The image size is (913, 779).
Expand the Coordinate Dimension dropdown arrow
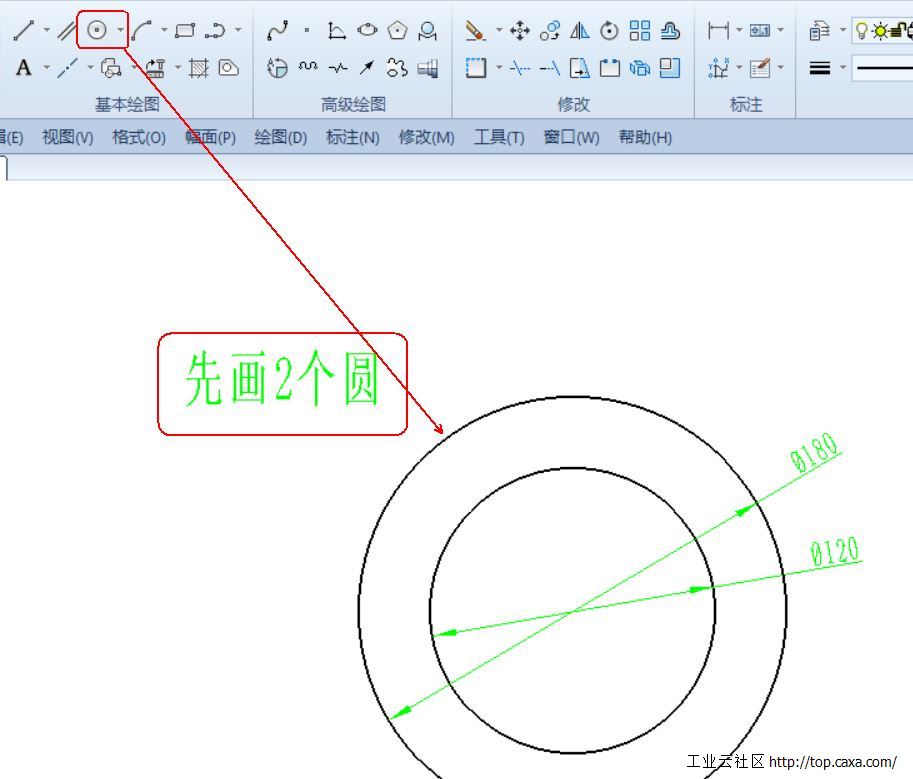pos(739,67)
